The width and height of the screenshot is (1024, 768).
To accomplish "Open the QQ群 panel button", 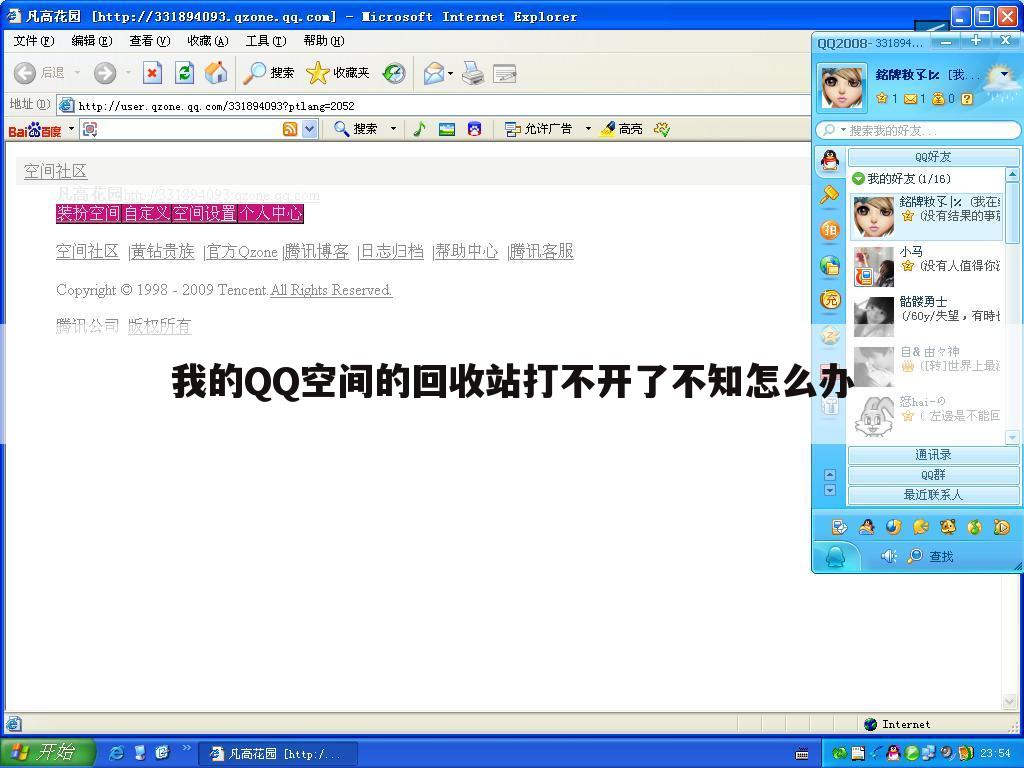I will click(932, 475).
